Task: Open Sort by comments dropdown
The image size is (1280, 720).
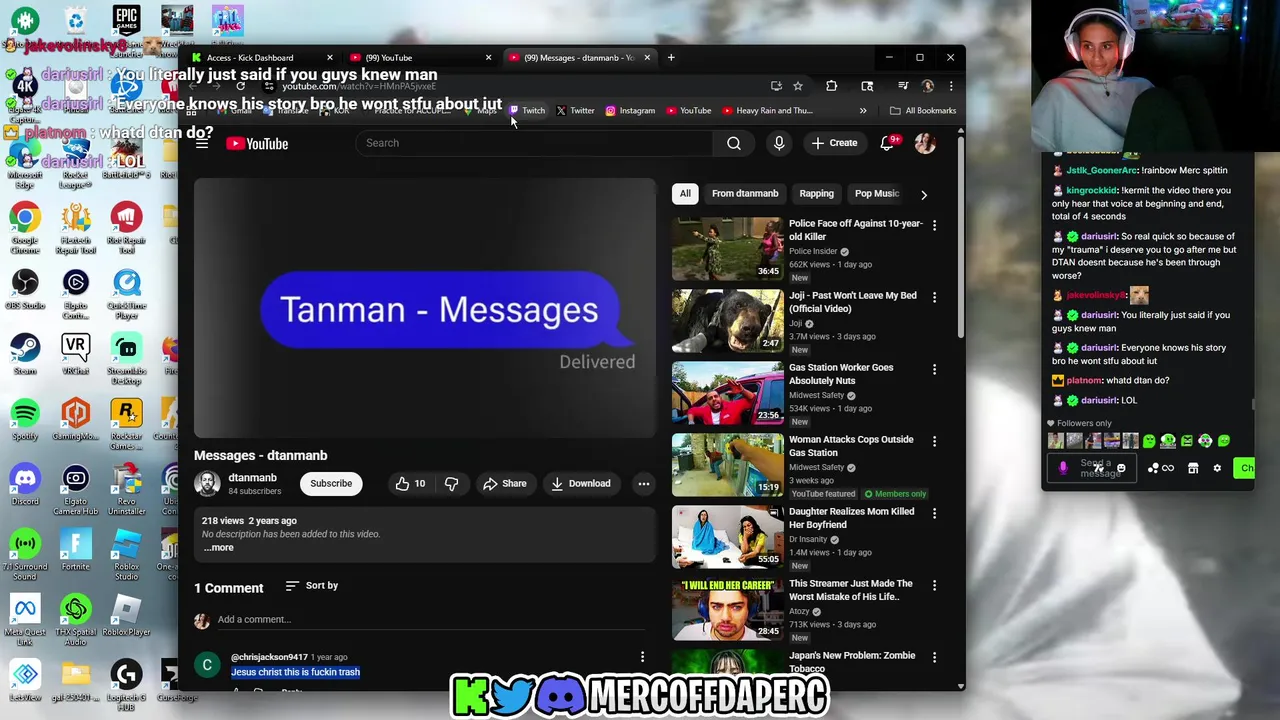Action: tap(311, 586)
